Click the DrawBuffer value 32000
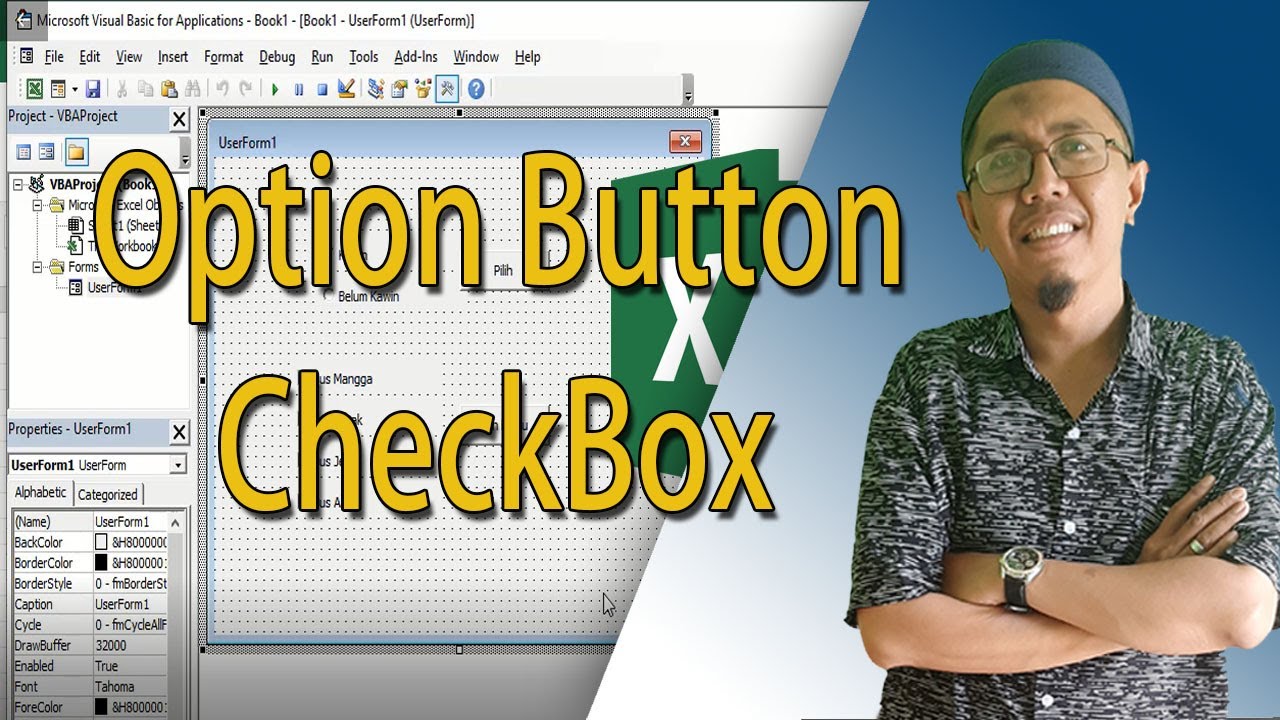 (130, 646)
